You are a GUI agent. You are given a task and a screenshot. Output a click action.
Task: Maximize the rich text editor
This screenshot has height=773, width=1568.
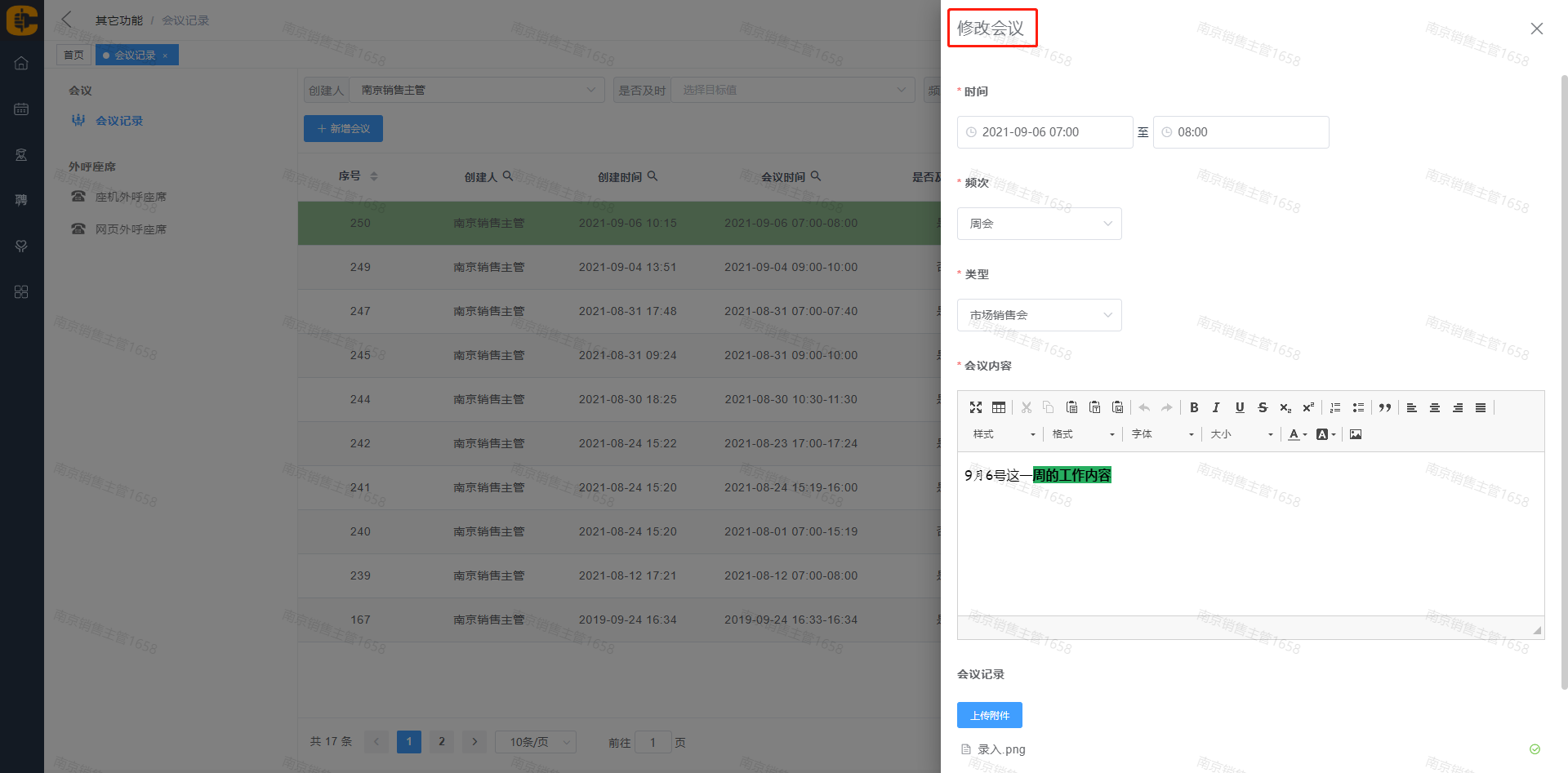(x=975, y=407)
